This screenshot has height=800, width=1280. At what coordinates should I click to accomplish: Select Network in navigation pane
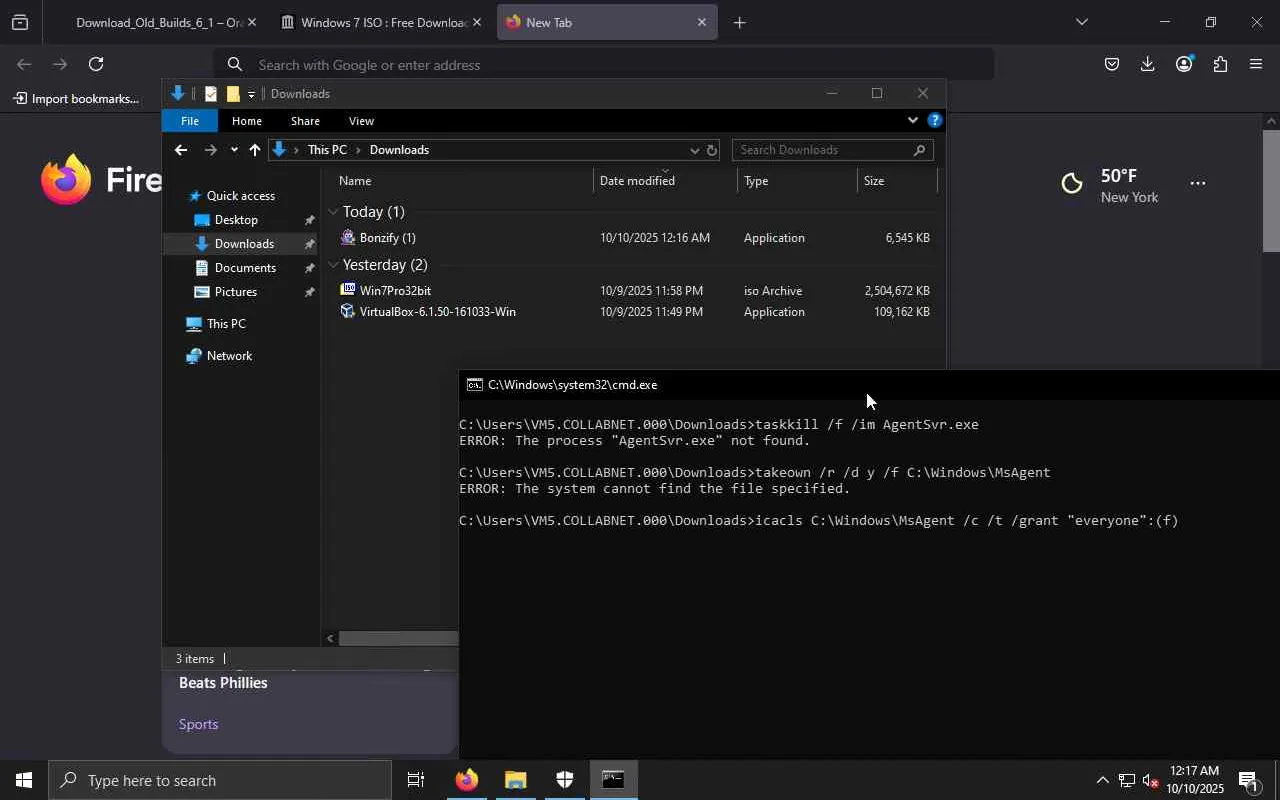[x=229, y=356]
